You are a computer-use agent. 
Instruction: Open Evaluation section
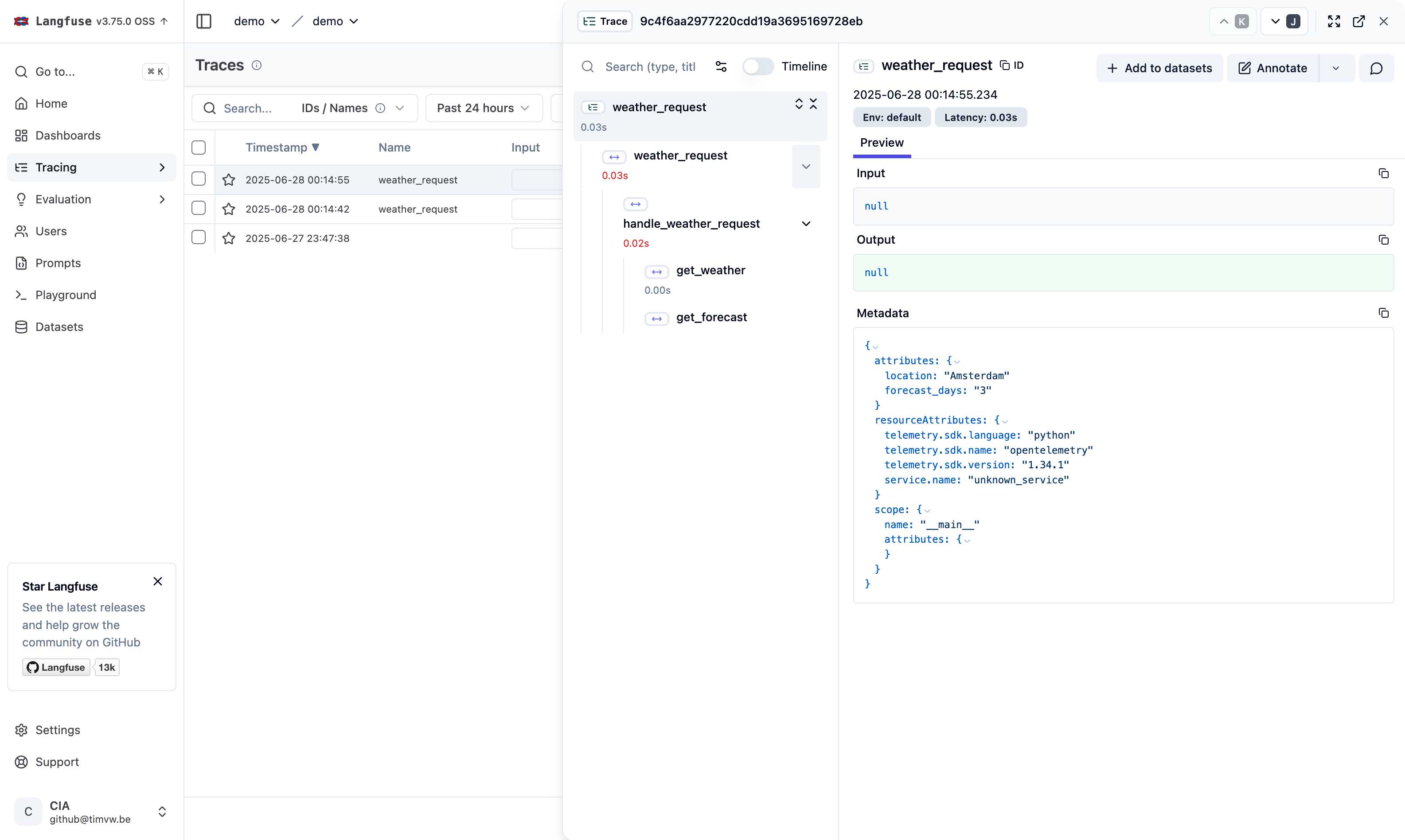coord(91,199)
